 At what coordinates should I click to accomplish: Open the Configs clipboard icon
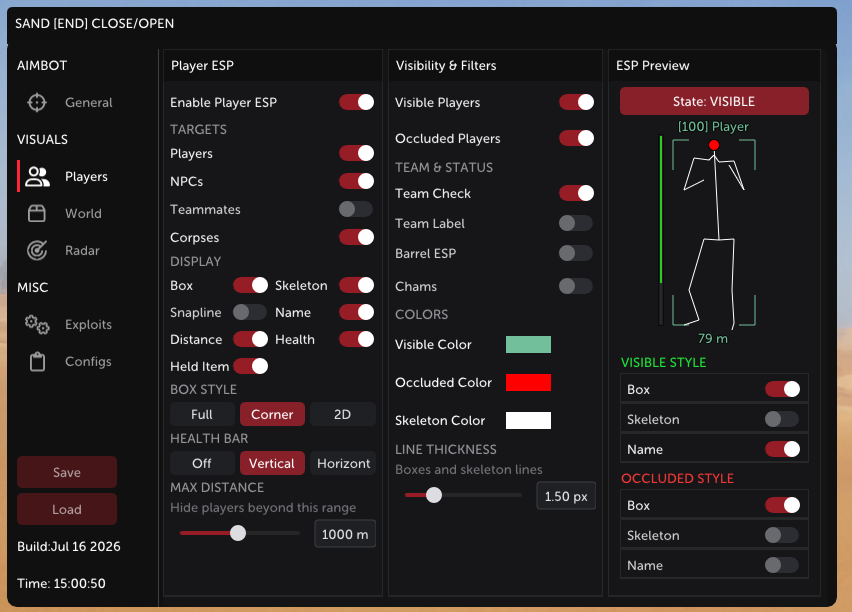tap(37, 361)
